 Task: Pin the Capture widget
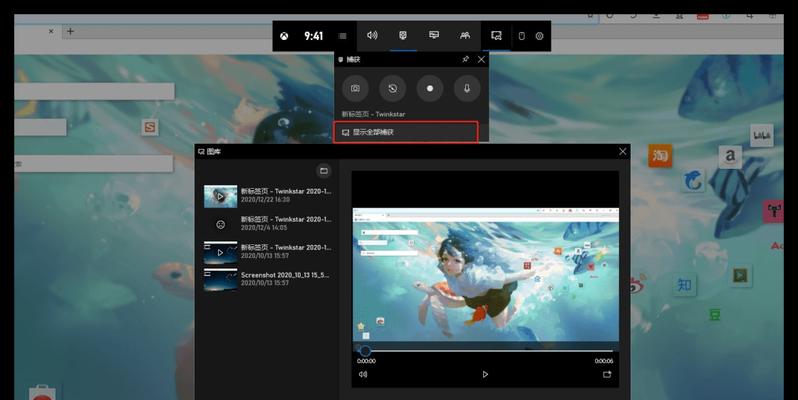pos(465,59)
